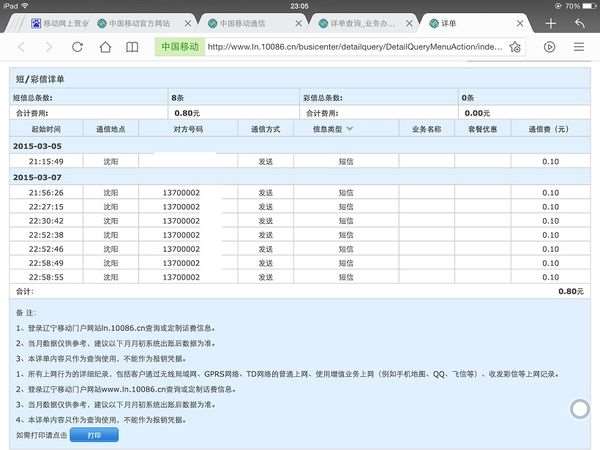Image resolution: width=600 pixels, height=450 pixels.
Task: Click the blue 打印 print button
Action: pyautogui.click(x=94, y=435)
